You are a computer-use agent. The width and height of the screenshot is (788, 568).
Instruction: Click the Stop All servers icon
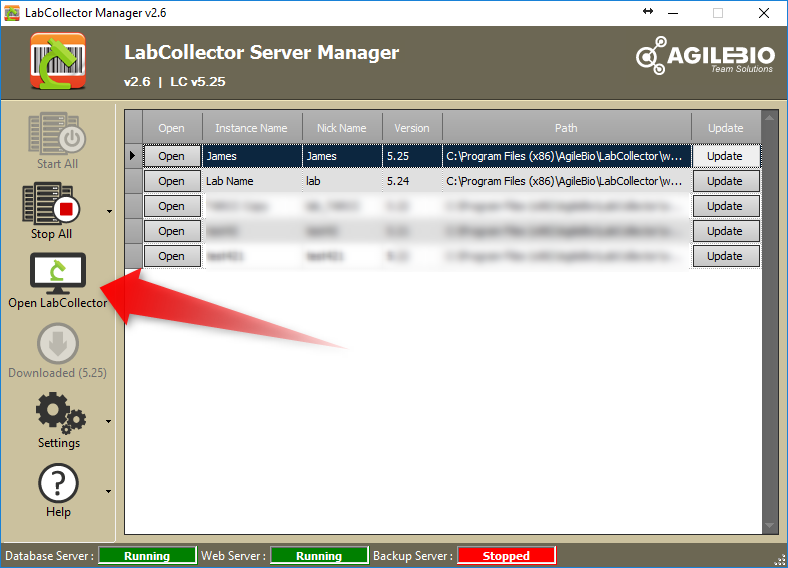[x=51, y=204]
